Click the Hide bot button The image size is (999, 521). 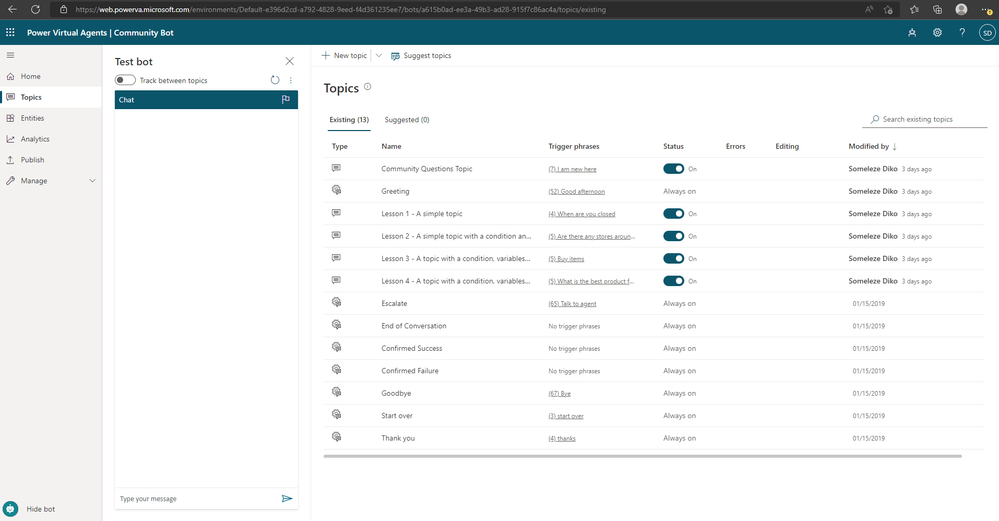click(x=30, y=509)
